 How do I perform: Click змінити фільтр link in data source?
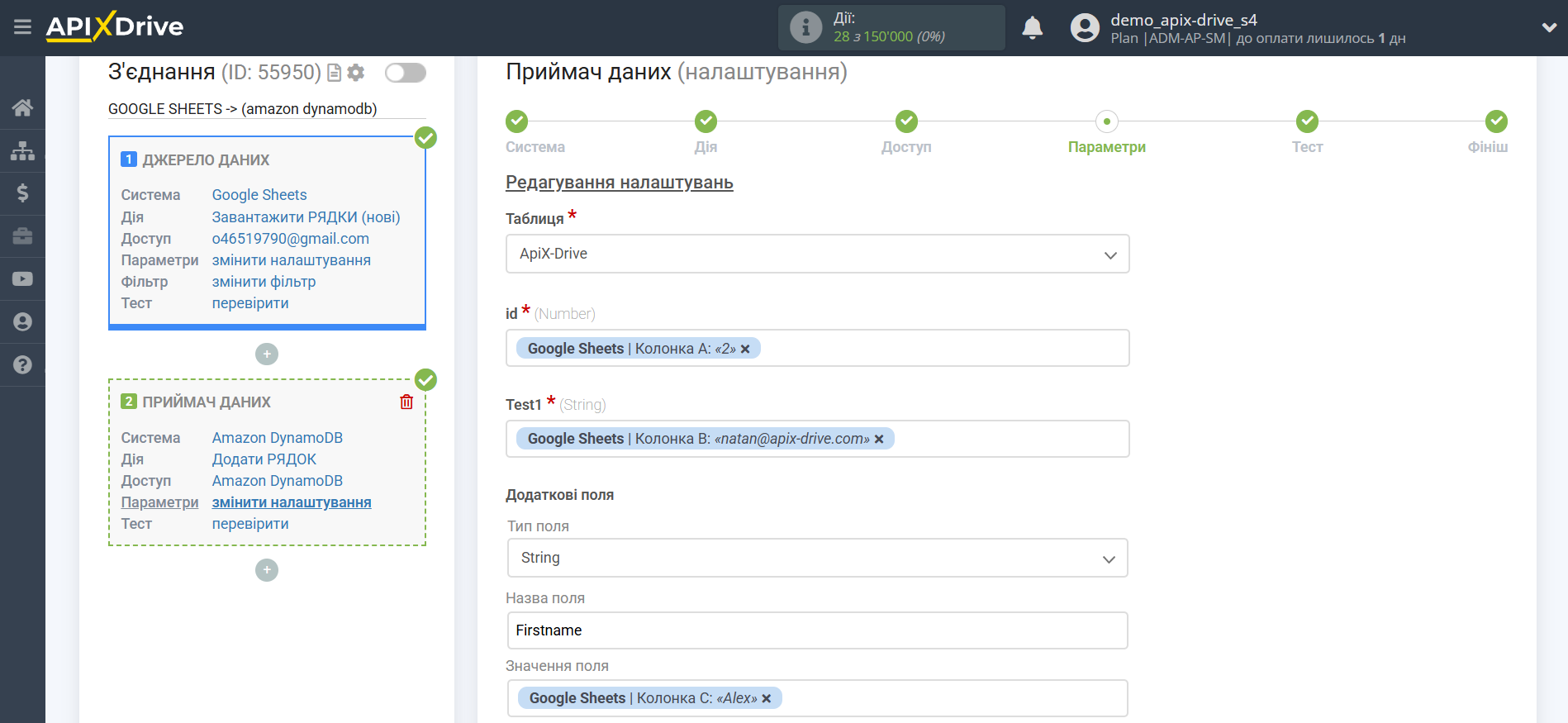[x=264, y=282]
